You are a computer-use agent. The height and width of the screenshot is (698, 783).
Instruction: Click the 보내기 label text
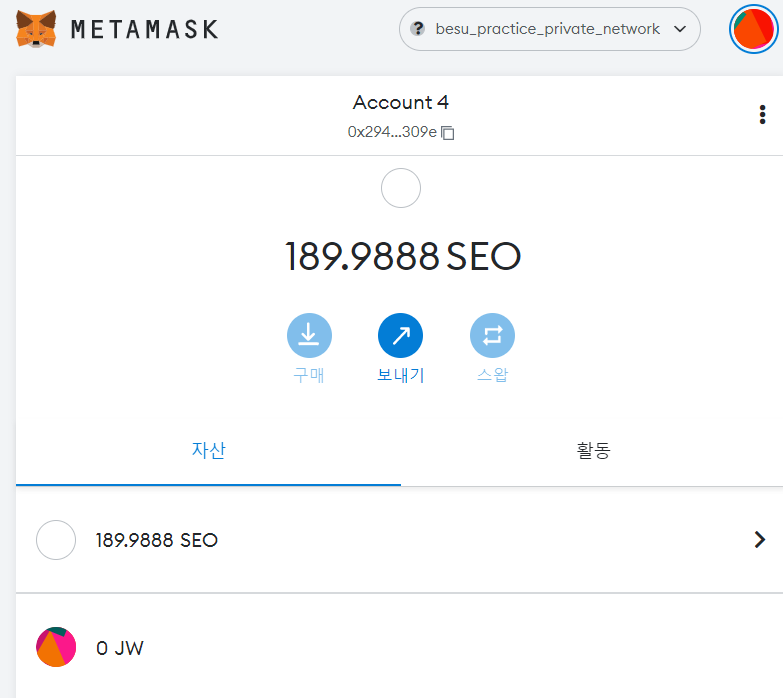pos(400,374)
